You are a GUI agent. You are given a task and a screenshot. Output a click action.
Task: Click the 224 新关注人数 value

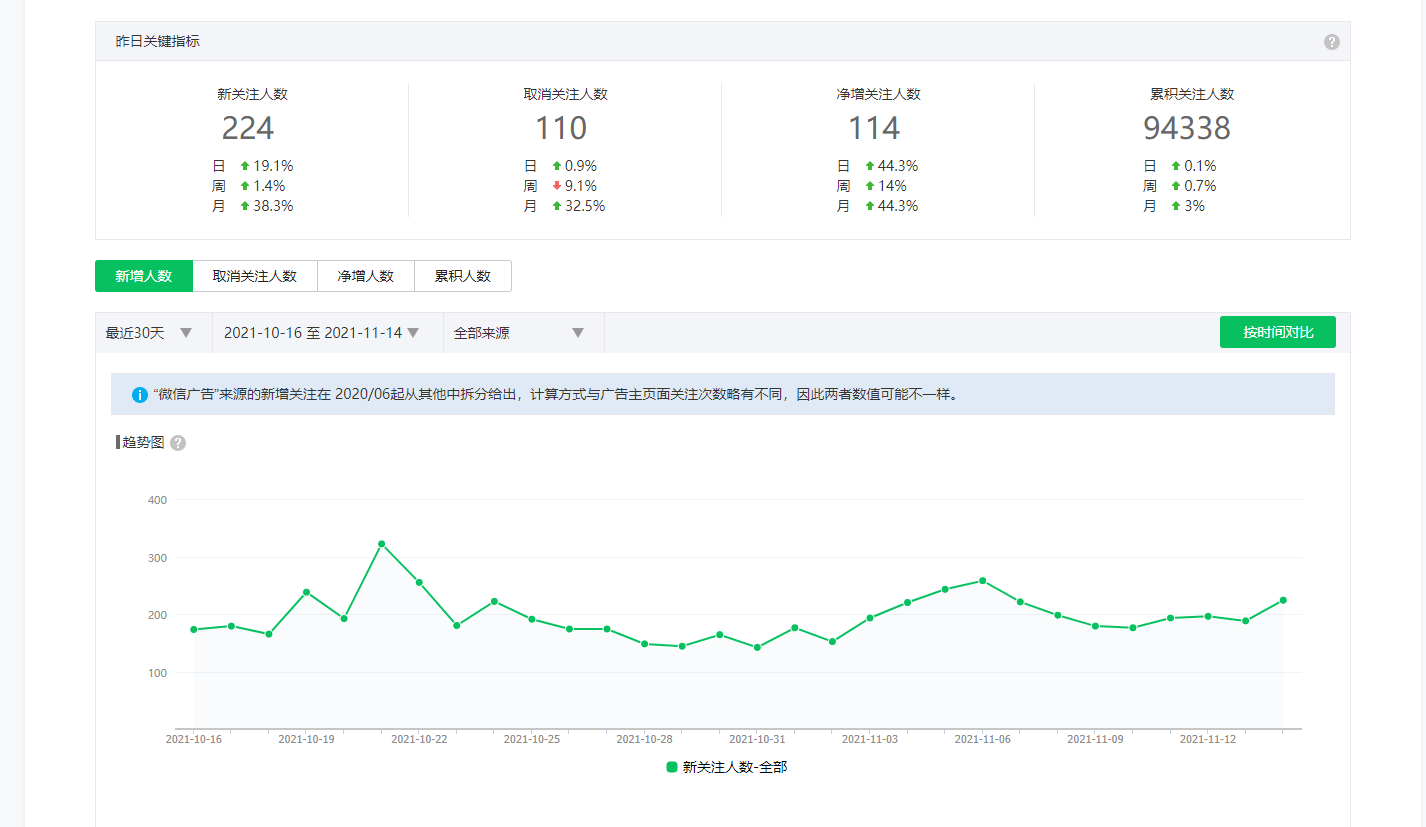point(248,128)
